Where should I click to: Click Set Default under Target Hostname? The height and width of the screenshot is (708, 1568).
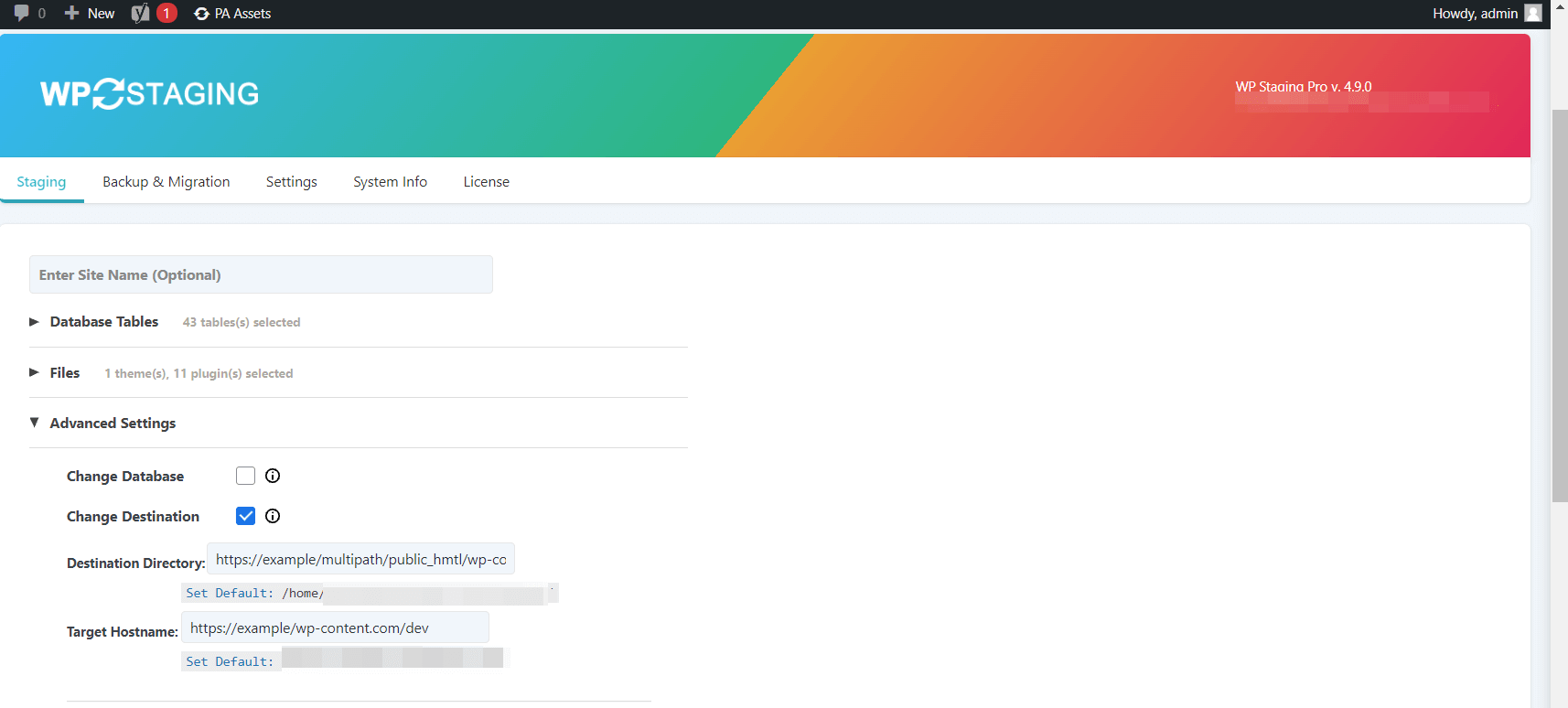pos(230,661)
